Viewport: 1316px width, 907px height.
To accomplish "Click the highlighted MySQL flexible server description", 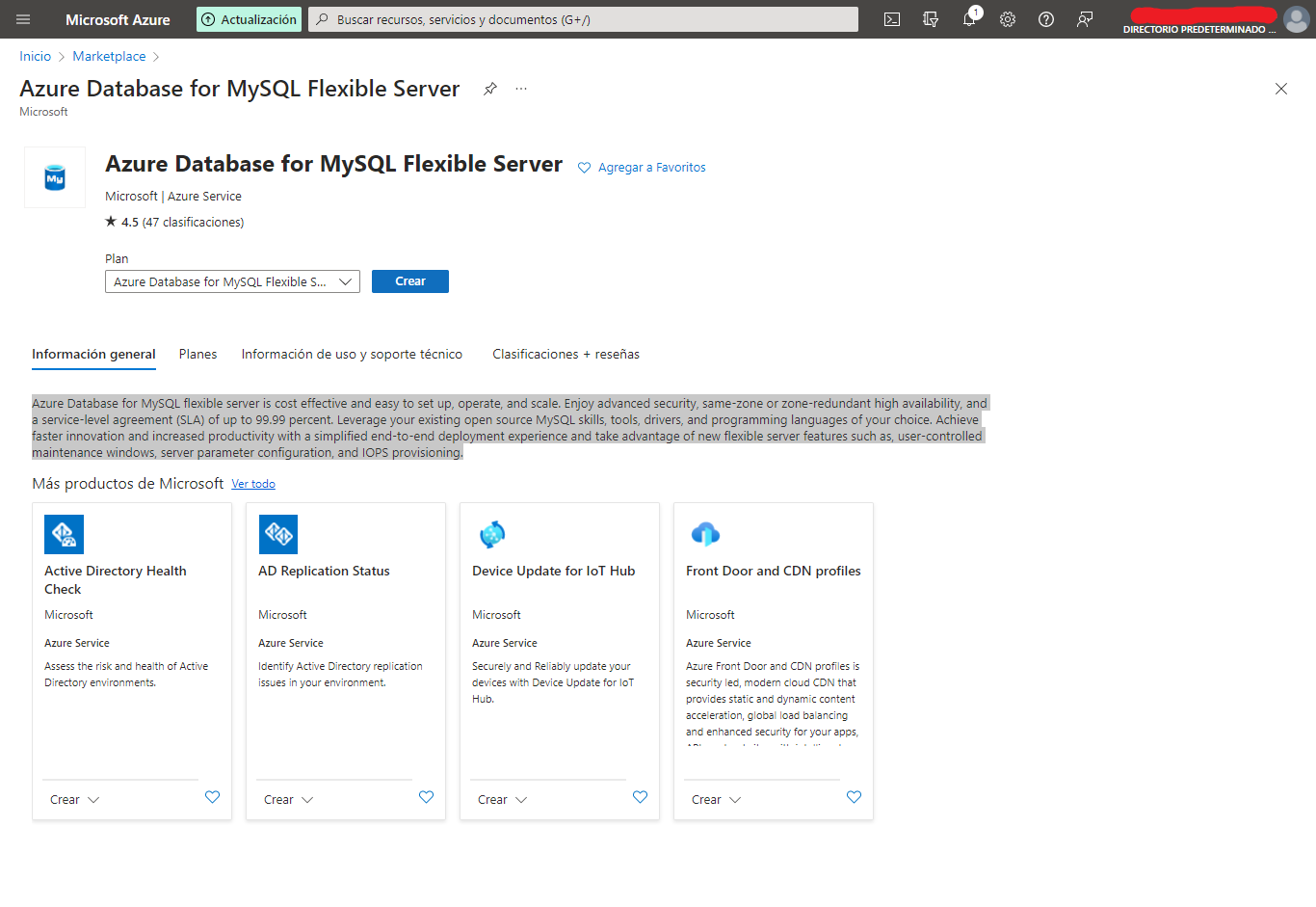I will [510, 428].
